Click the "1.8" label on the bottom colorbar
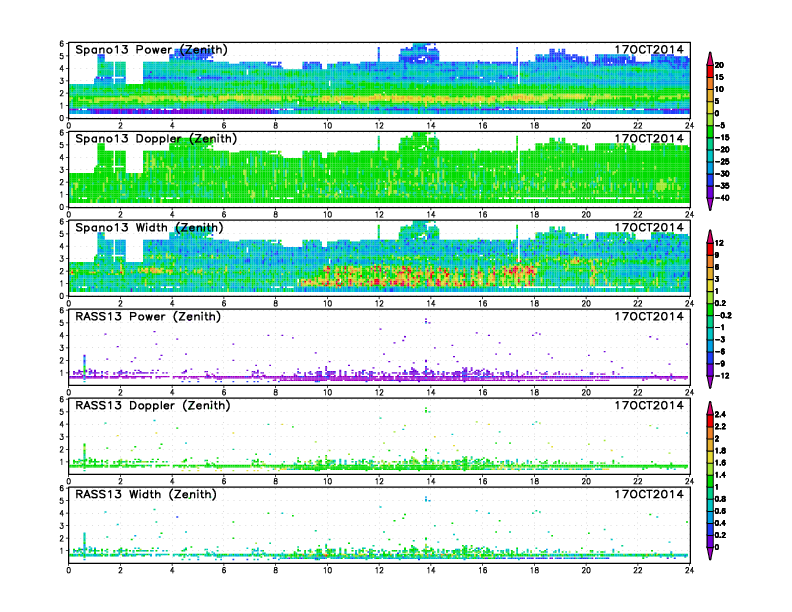Image resolution: width=792 pixels, height=612 pixels. coord(720,451)
